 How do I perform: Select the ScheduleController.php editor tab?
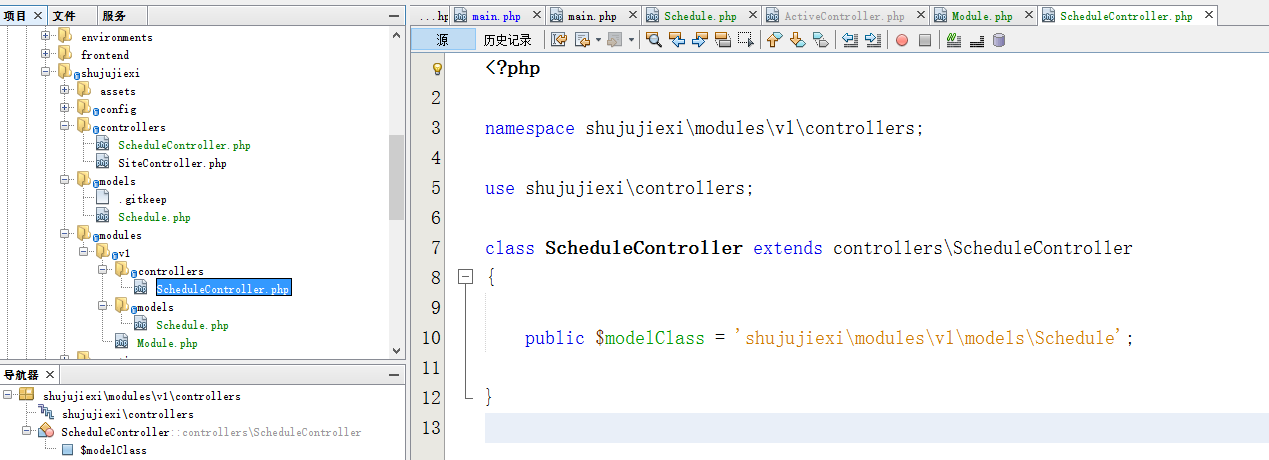coord(1125,16)
